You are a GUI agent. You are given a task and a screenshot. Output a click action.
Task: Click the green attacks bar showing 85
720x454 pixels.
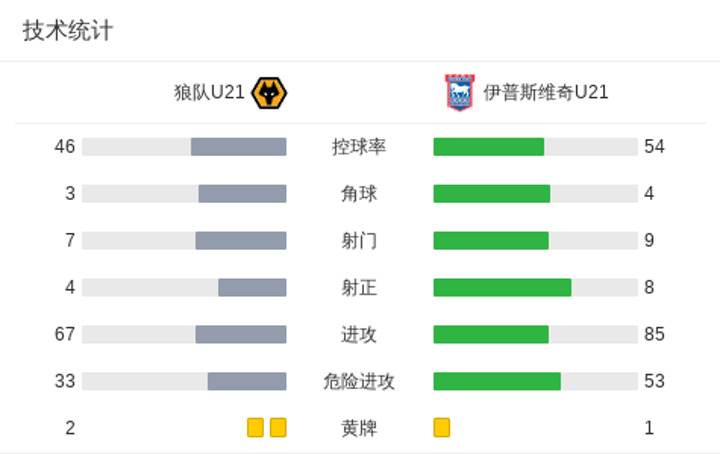491,334
